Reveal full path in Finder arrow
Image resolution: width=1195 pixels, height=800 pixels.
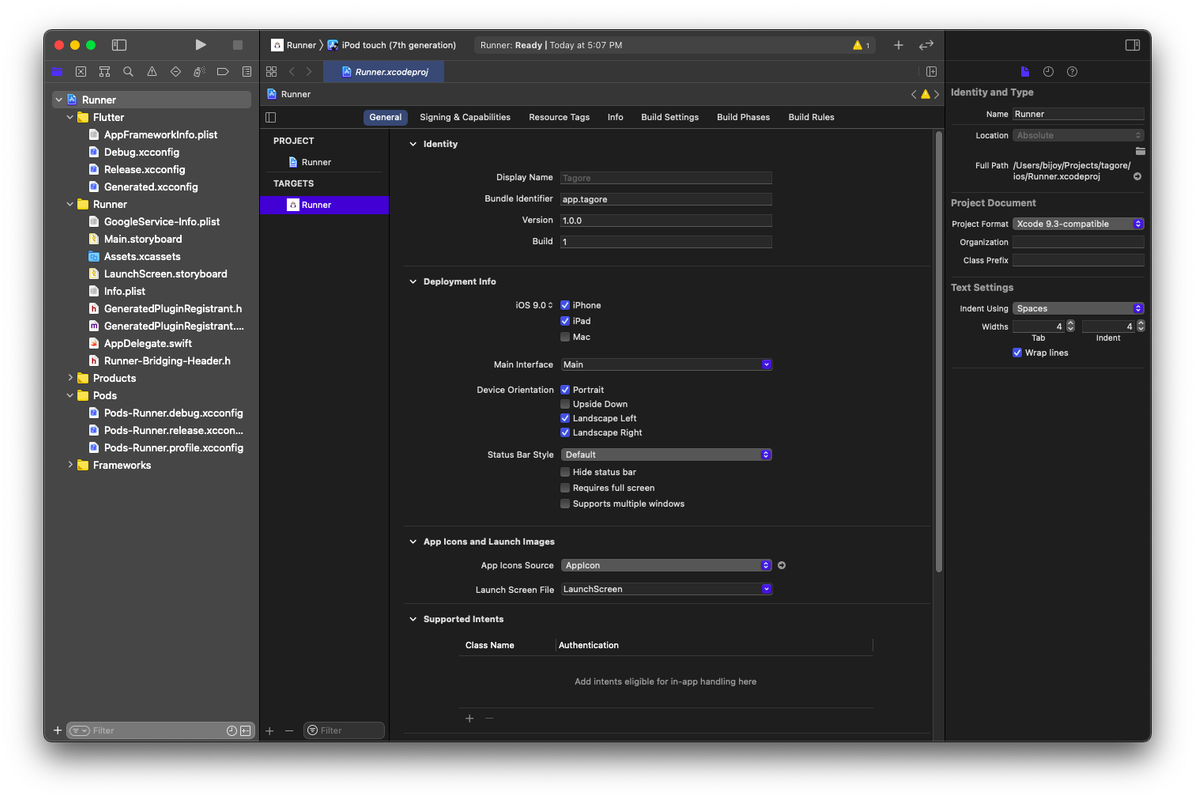pos(1137,176)
